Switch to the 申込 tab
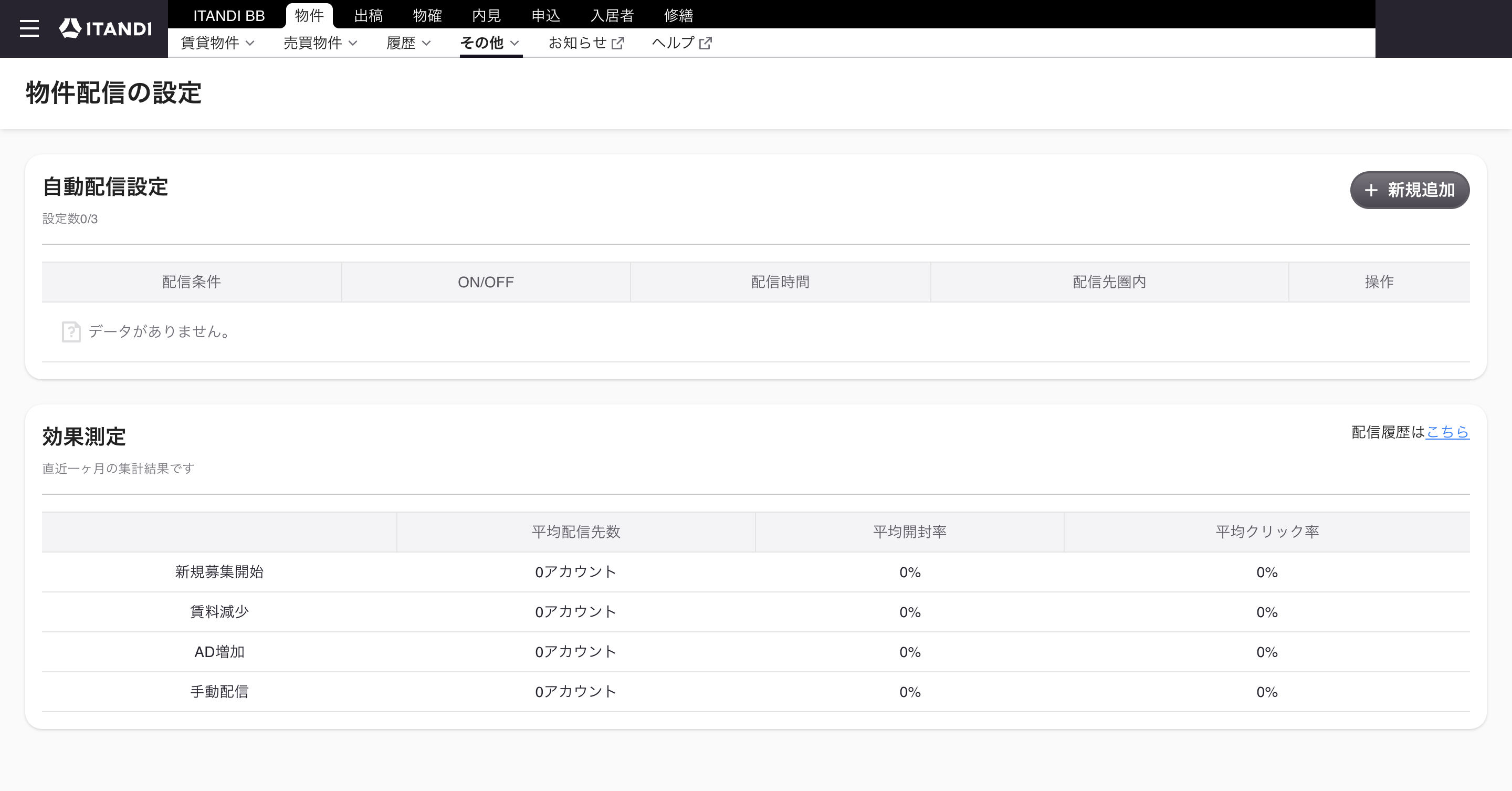Screen dimensions: 1512x791 [546, 15]
